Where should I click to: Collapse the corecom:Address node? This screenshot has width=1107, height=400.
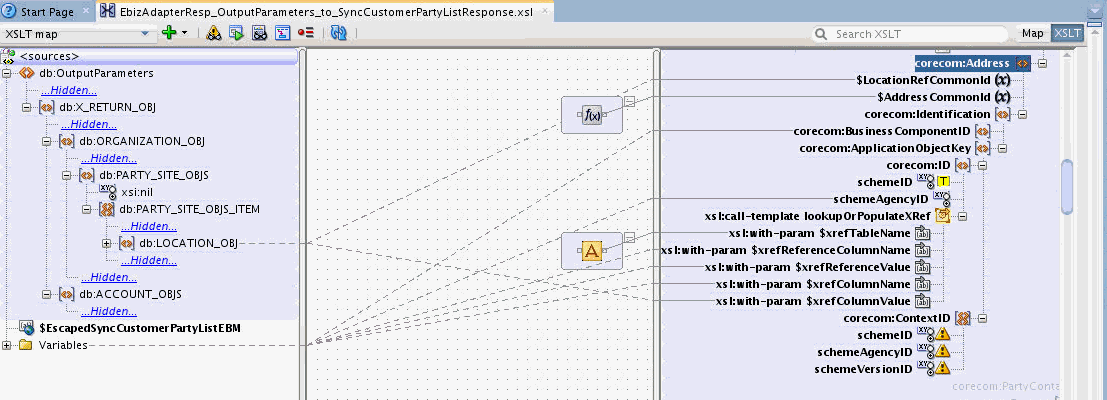coord(1042,63)
